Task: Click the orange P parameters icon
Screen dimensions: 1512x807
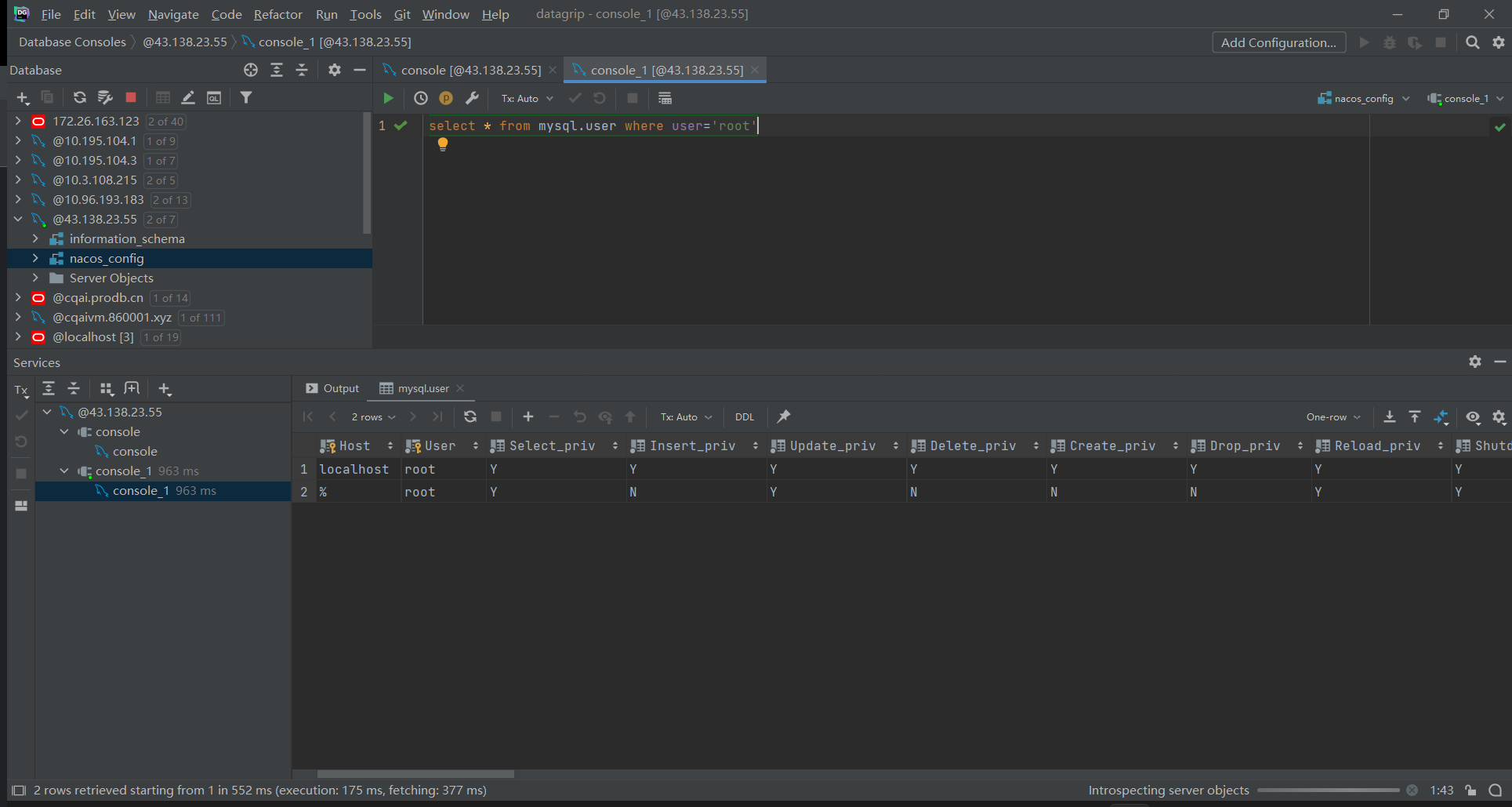Action: click(x=446, y=98)
